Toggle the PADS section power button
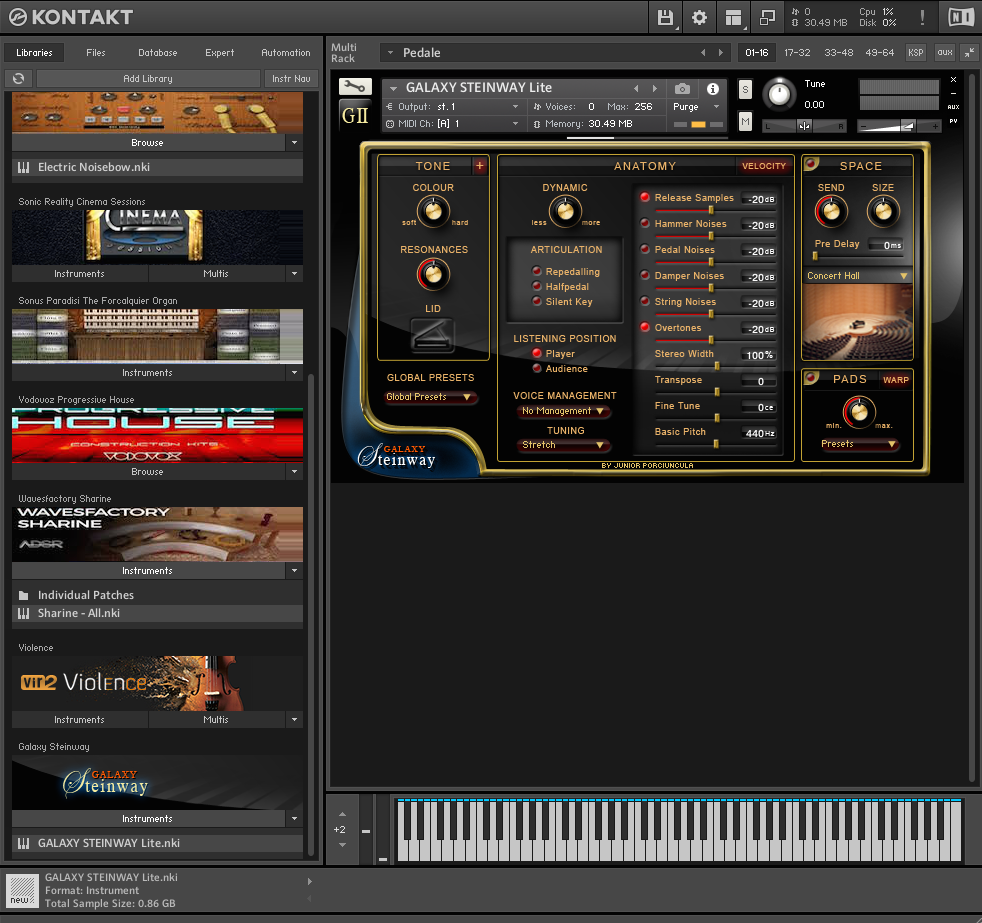Viewport: 982px width, 923px height. tap(811, 377)
